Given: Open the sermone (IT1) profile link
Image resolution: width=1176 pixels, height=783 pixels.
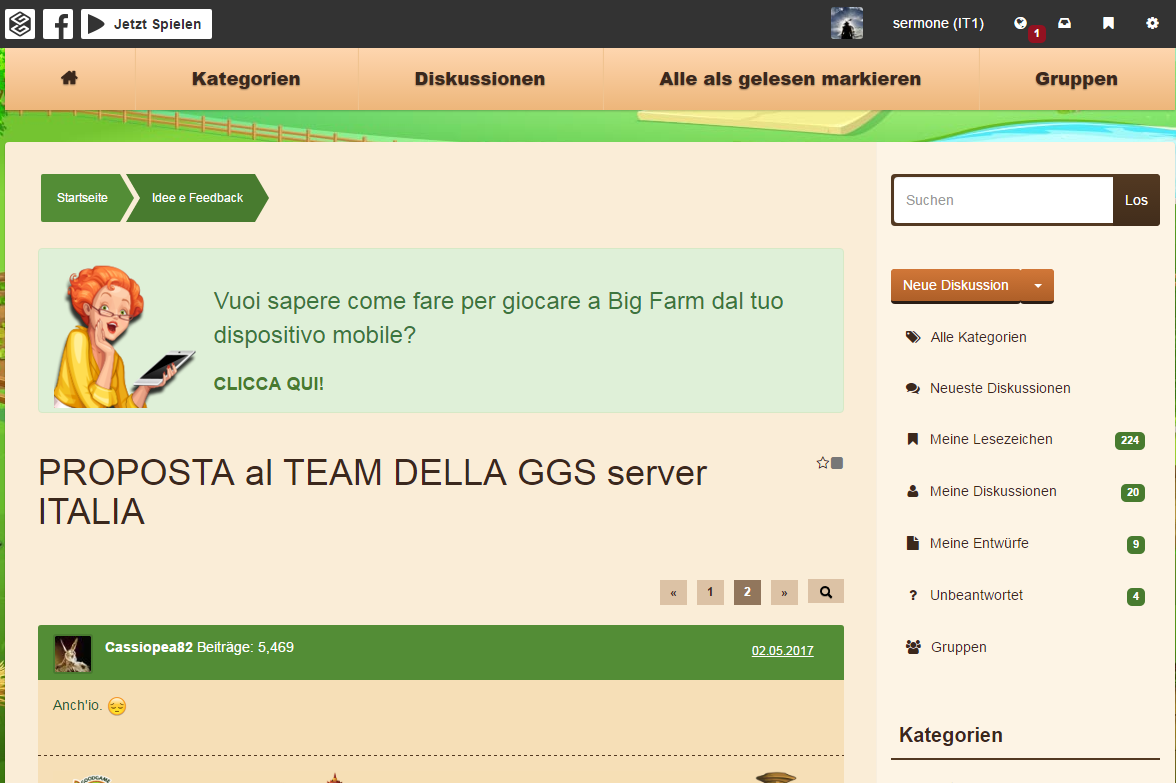Looking at the screenshot, I should (938, 23).
